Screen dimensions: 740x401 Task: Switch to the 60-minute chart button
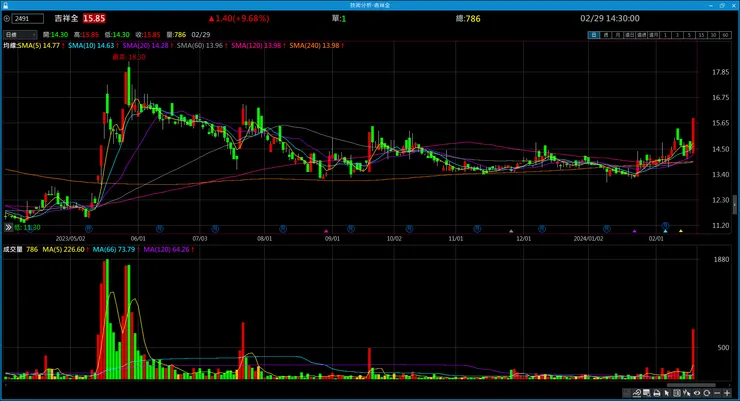[725, 35]
